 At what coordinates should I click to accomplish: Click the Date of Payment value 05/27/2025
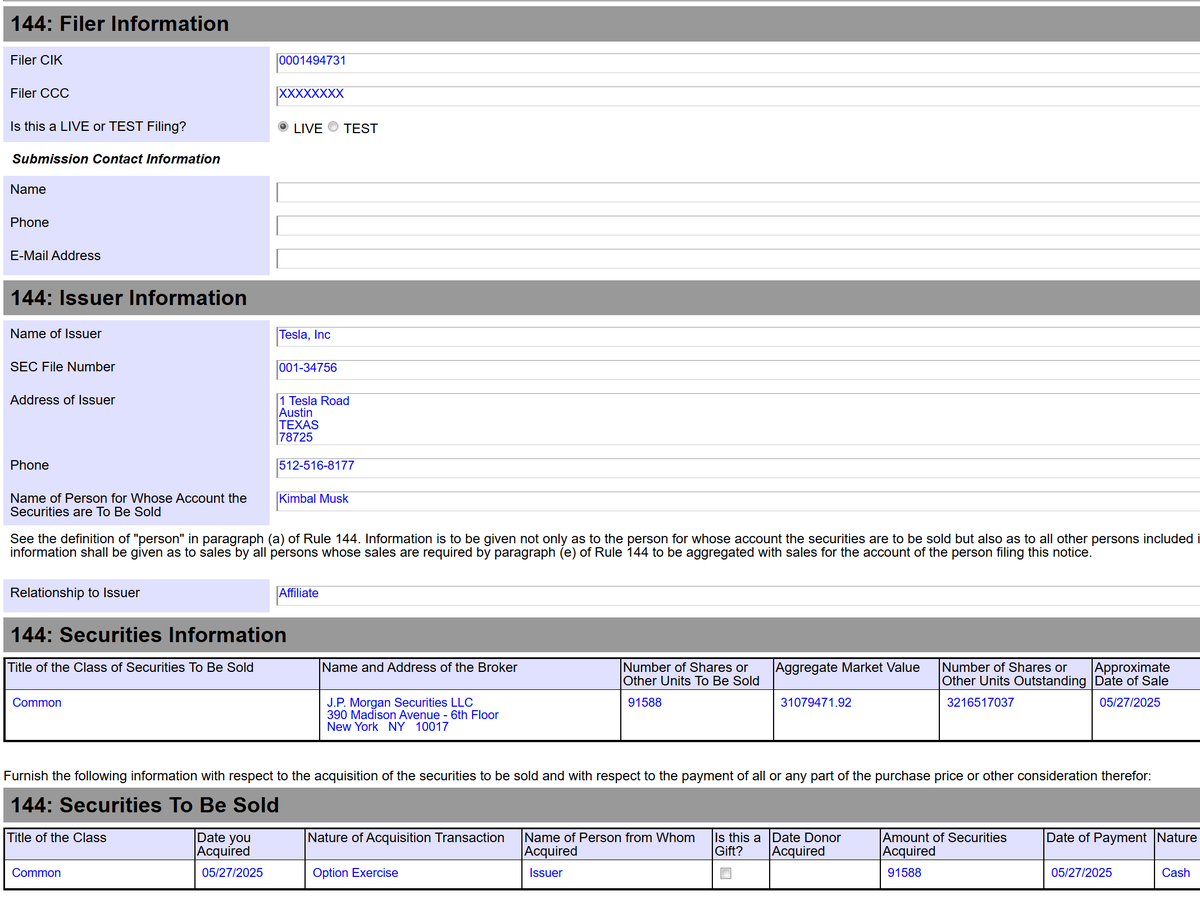coord(1082,873)
